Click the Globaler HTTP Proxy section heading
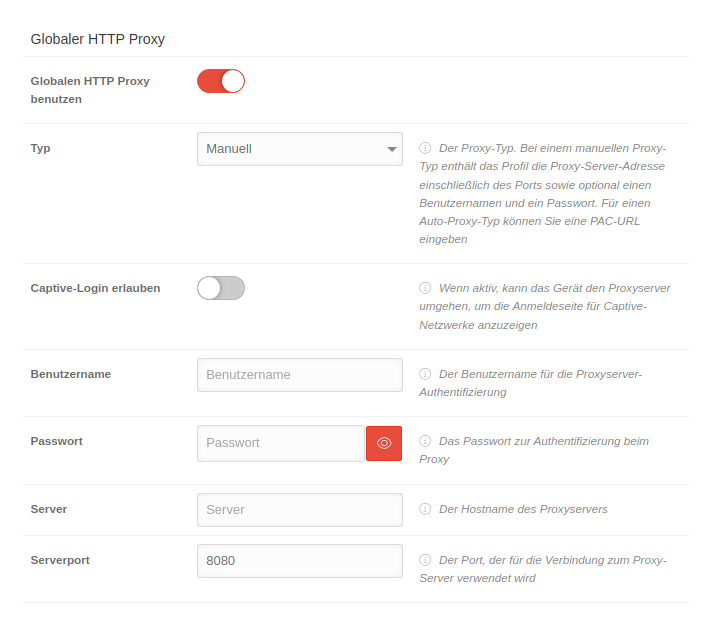This screenshot has width=712, height=634. click(98, 40)
